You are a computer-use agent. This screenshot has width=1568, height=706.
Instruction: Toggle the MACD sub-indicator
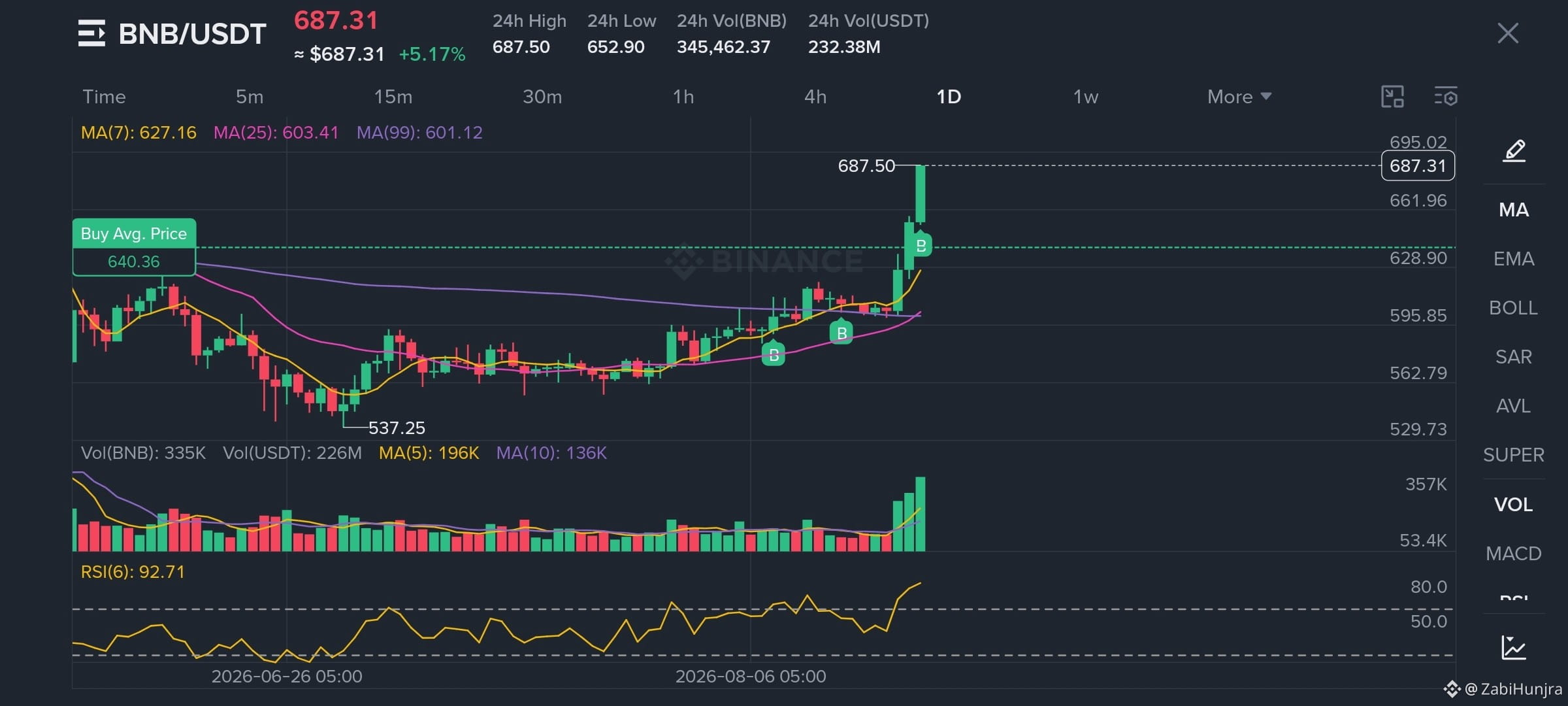[1514, 554]
